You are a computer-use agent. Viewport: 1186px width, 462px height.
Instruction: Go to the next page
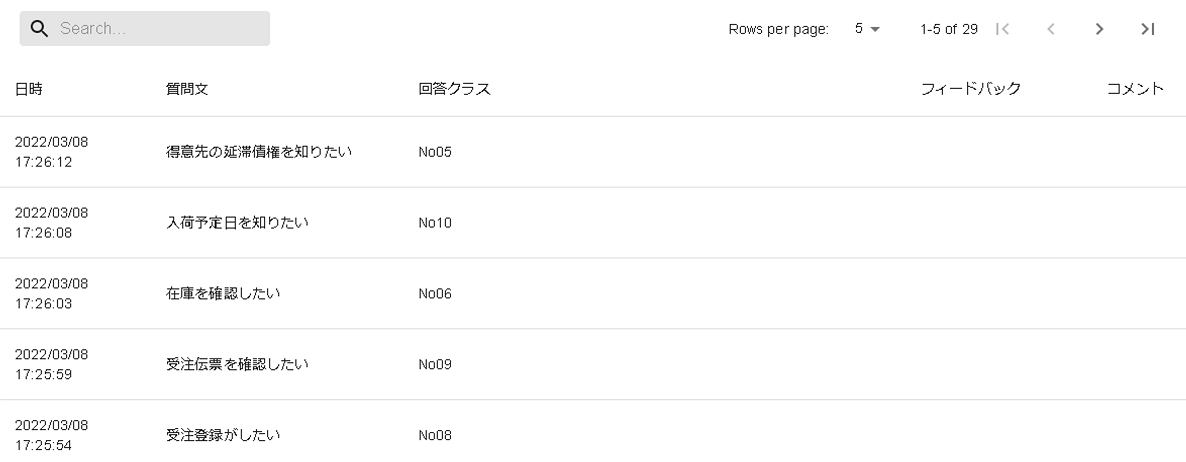[1099, 29]
